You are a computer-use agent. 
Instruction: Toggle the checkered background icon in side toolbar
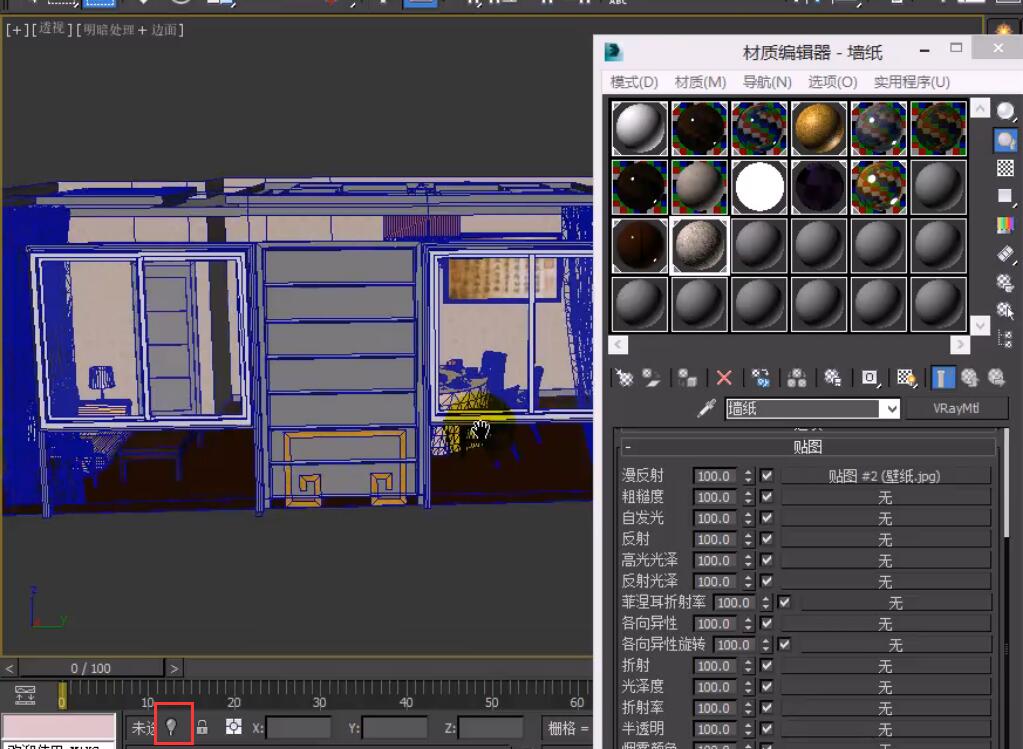(1005, 168)
